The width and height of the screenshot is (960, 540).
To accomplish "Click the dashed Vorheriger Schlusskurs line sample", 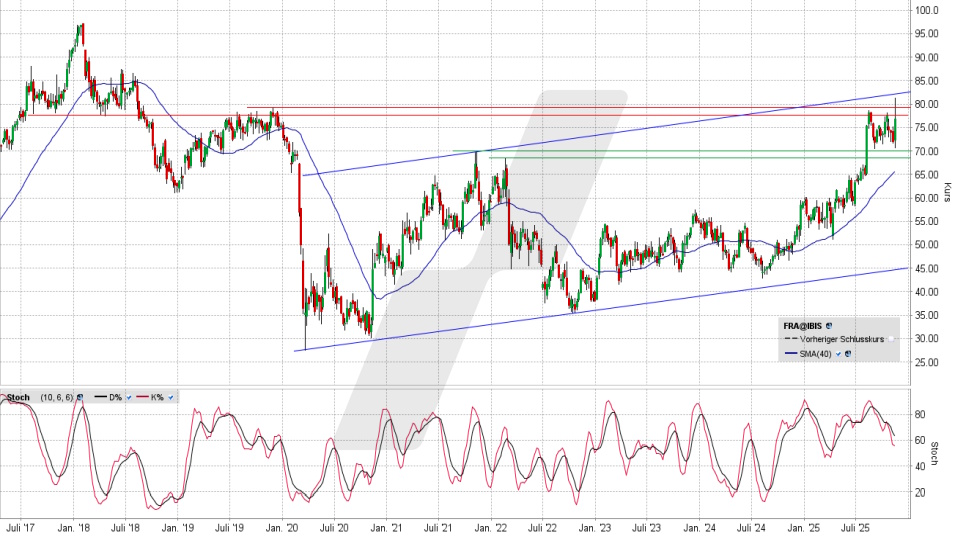I will (791, 340).
